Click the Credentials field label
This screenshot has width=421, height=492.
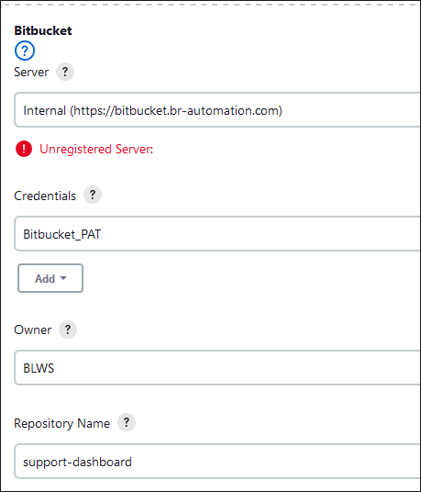[45, 196]
